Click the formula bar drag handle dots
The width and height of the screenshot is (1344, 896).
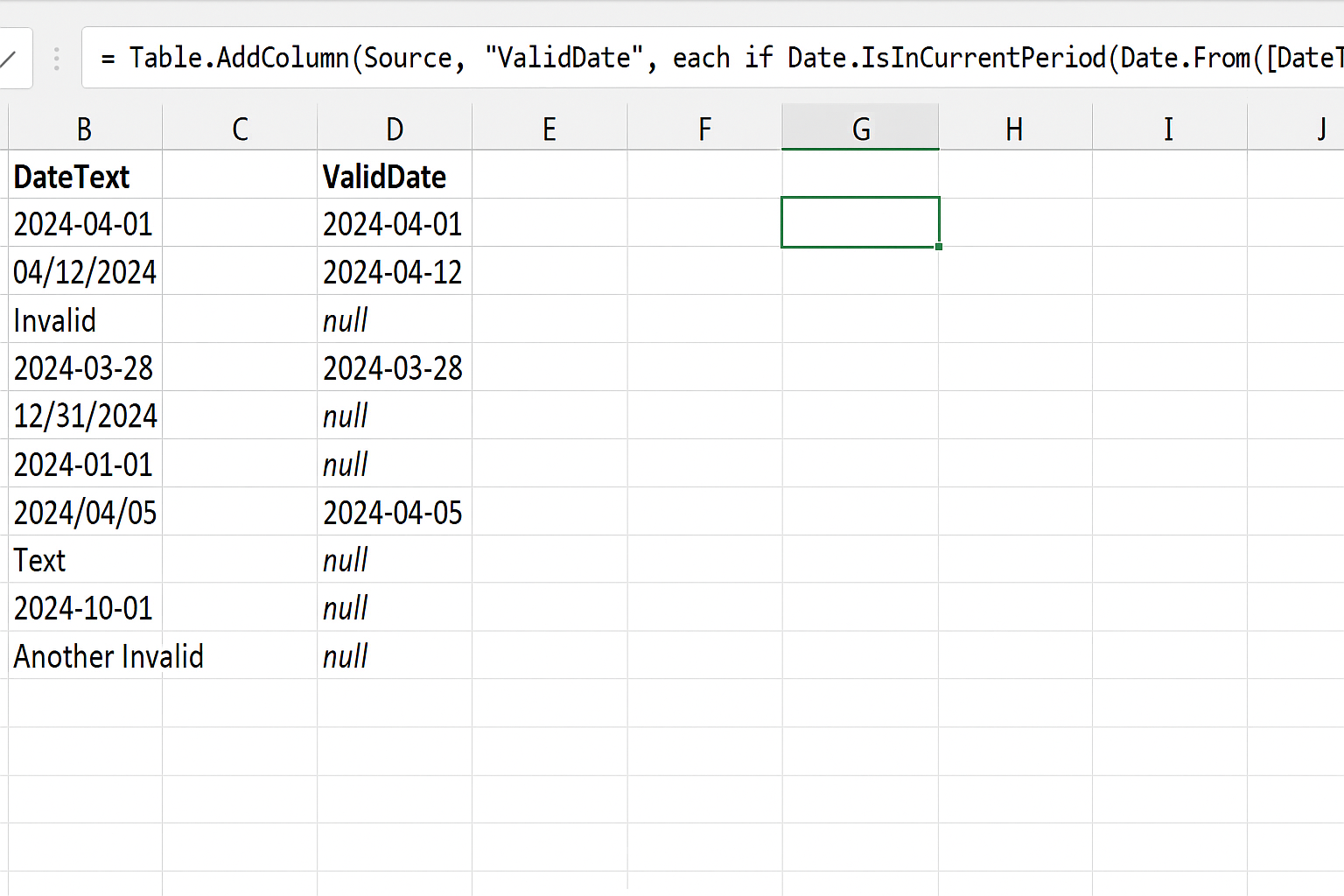pos(57,59)
